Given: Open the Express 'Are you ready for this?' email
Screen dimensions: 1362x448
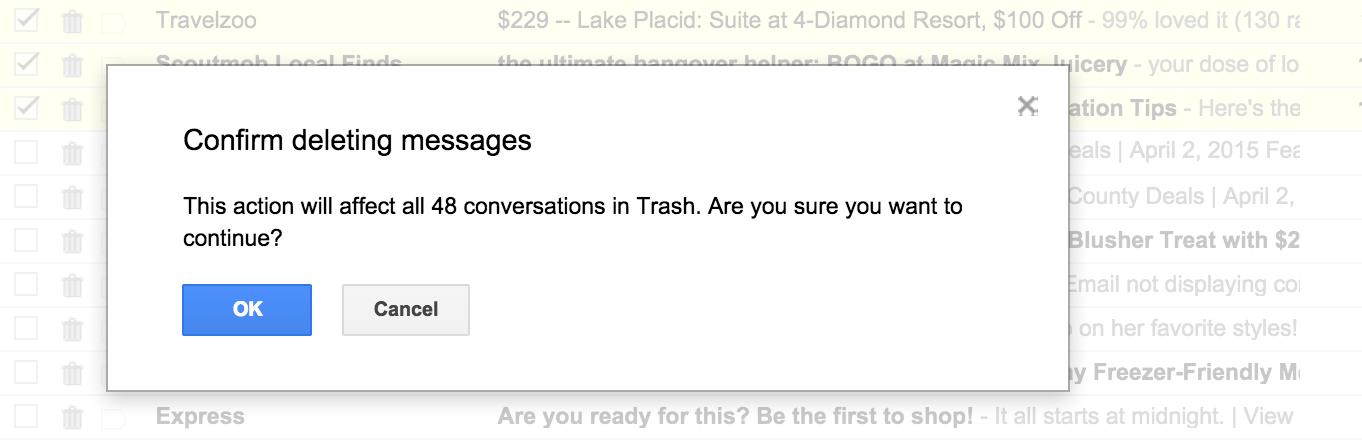Looking at the screenshot, I should (x=735, y=416).
